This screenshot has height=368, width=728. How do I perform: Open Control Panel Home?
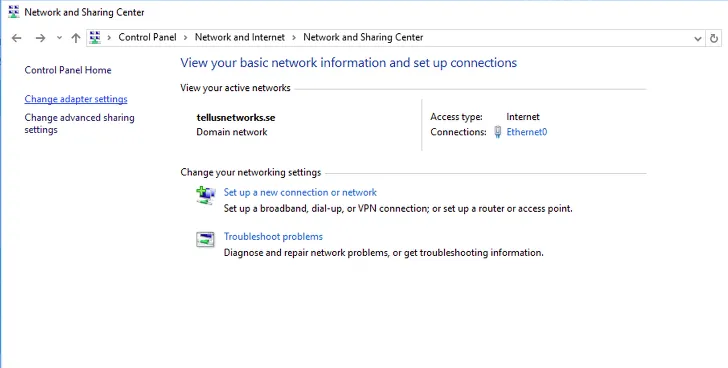68,70
